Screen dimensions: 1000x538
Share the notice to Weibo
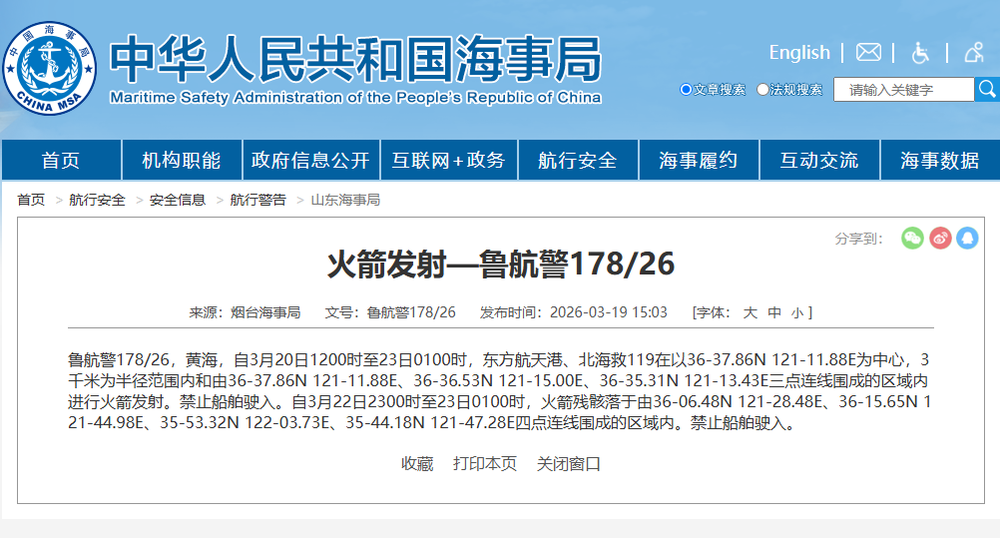click(x=940, y=238)
